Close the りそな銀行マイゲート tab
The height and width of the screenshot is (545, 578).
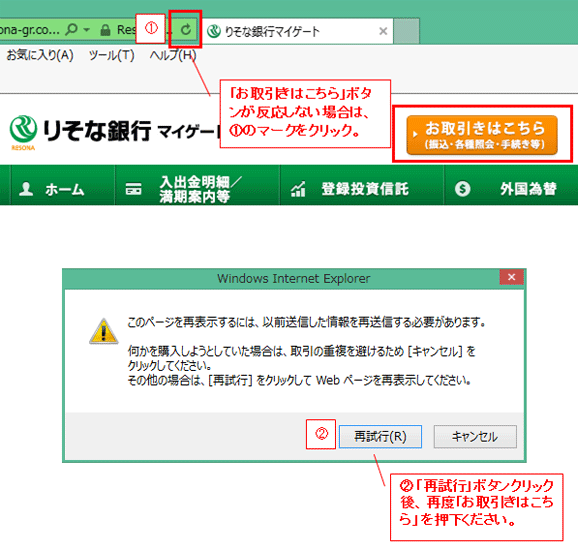point(383,31)
